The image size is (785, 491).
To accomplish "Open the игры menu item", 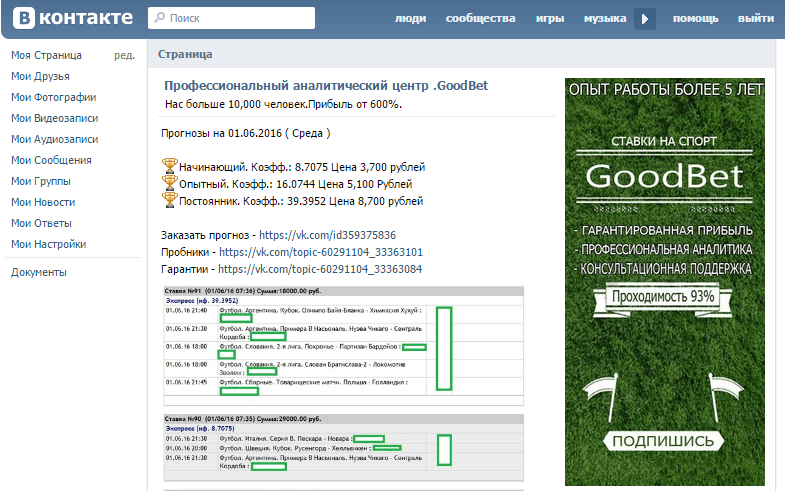I will 550,19.
